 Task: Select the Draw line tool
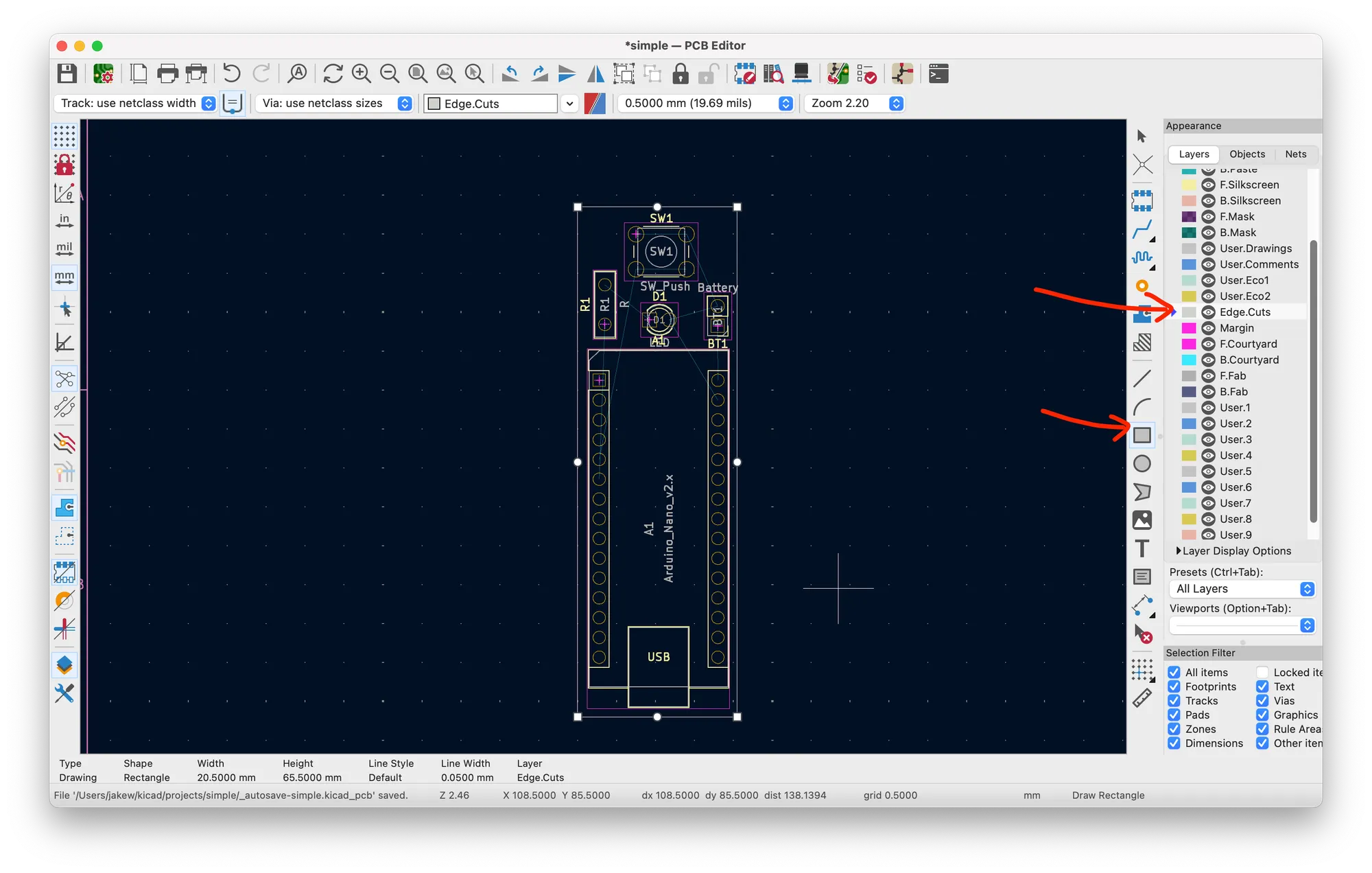(x=1142, y=378)
